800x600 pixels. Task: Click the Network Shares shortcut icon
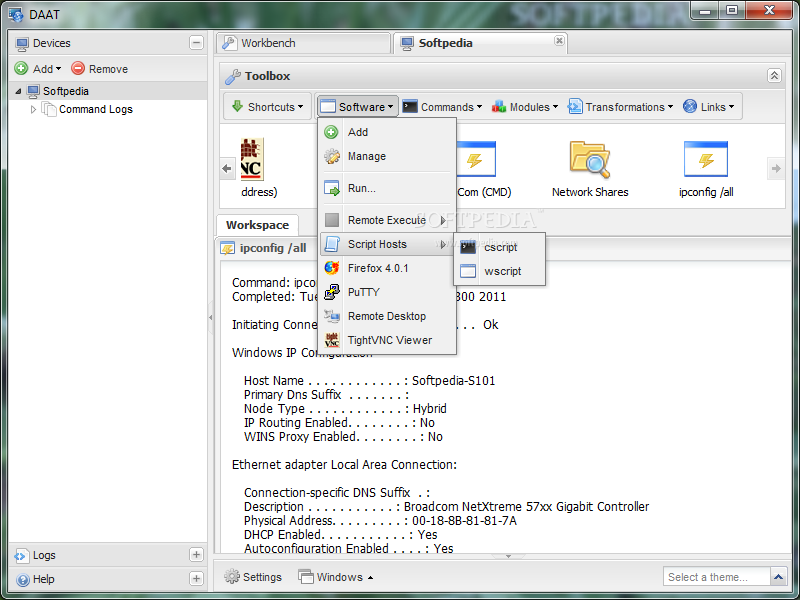point(590,160)
